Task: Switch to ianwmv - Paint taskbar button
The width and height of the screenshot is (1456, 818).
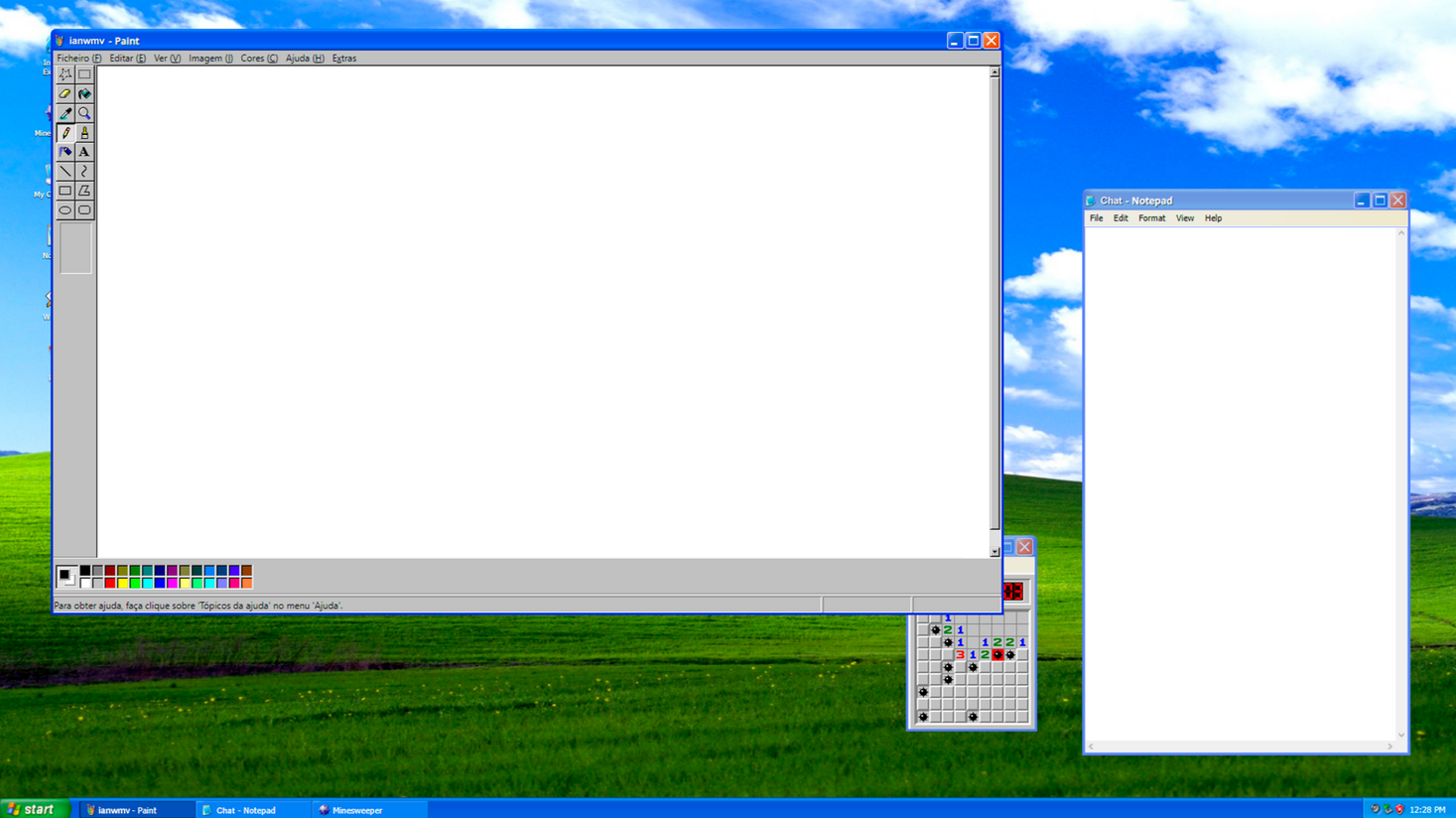Action: point(137,810)
